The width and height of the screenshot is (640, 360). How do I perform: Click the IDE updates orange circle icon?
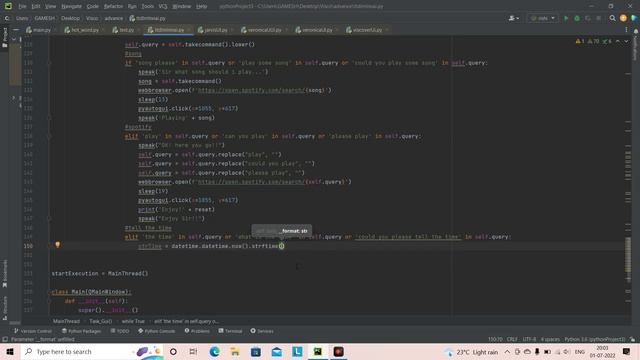tap(623, 18)
